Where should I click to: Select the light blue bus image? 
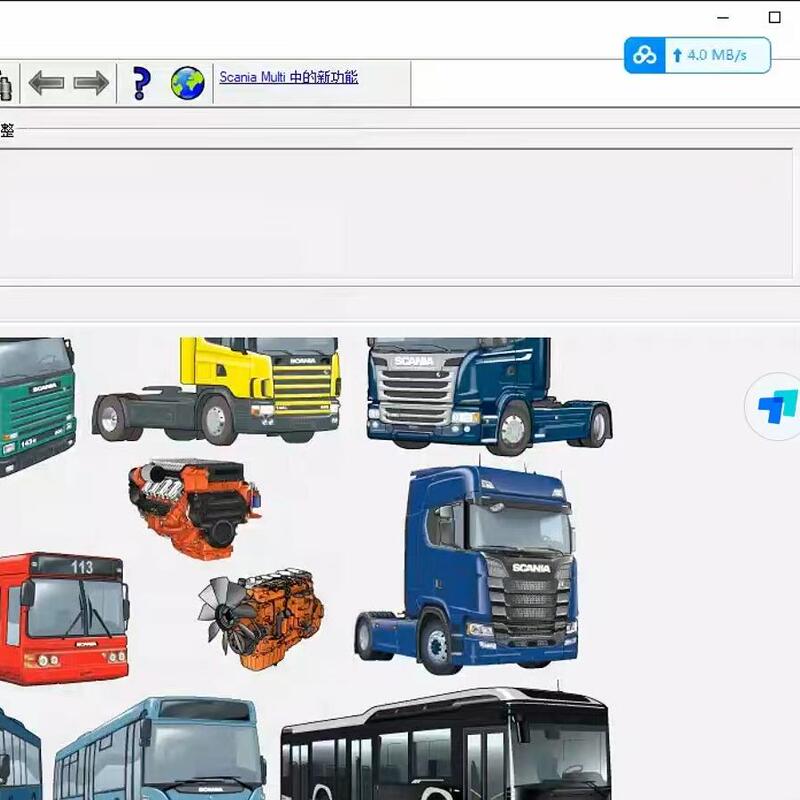(160, 748)
